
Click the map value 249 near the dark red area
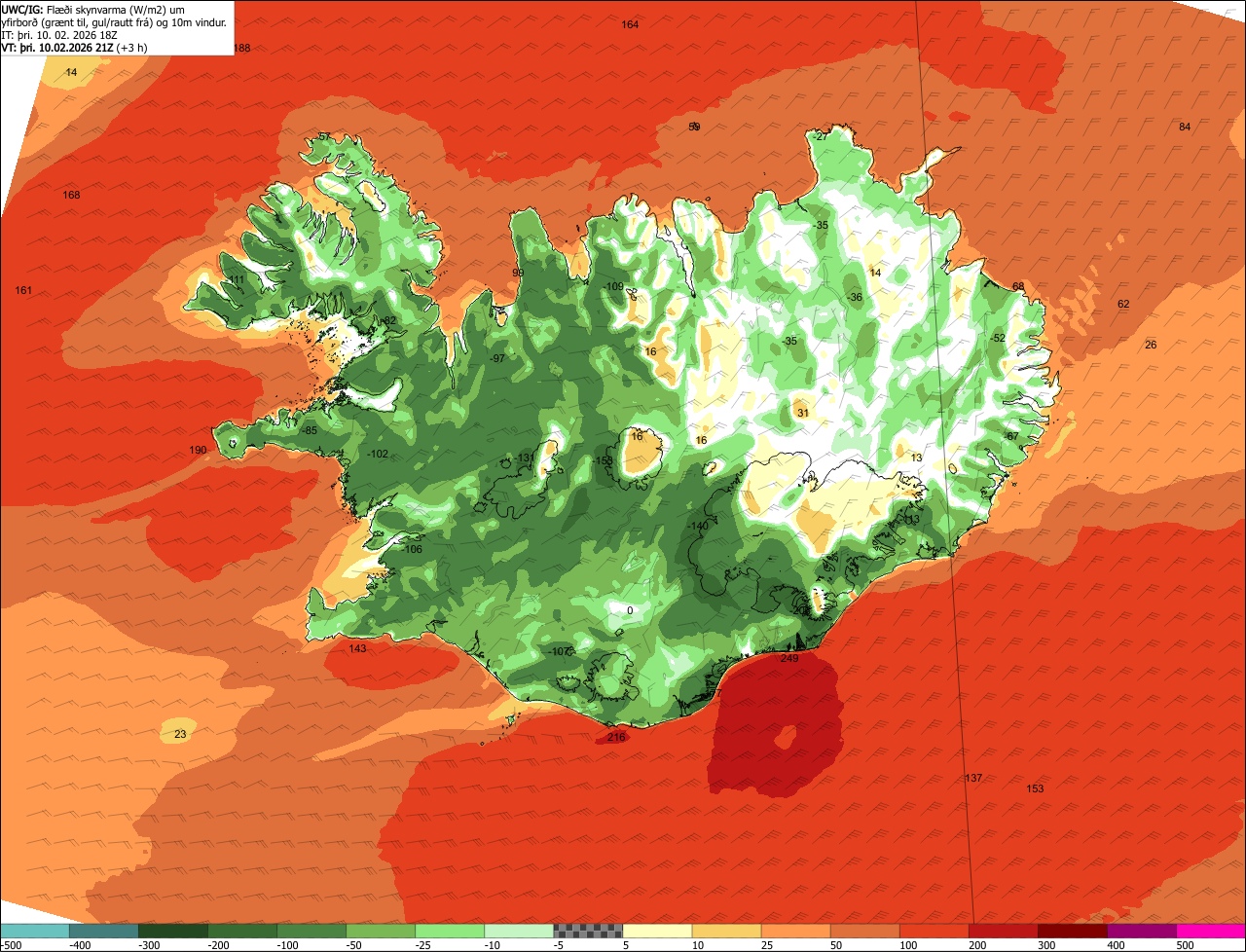pos(789,658)
